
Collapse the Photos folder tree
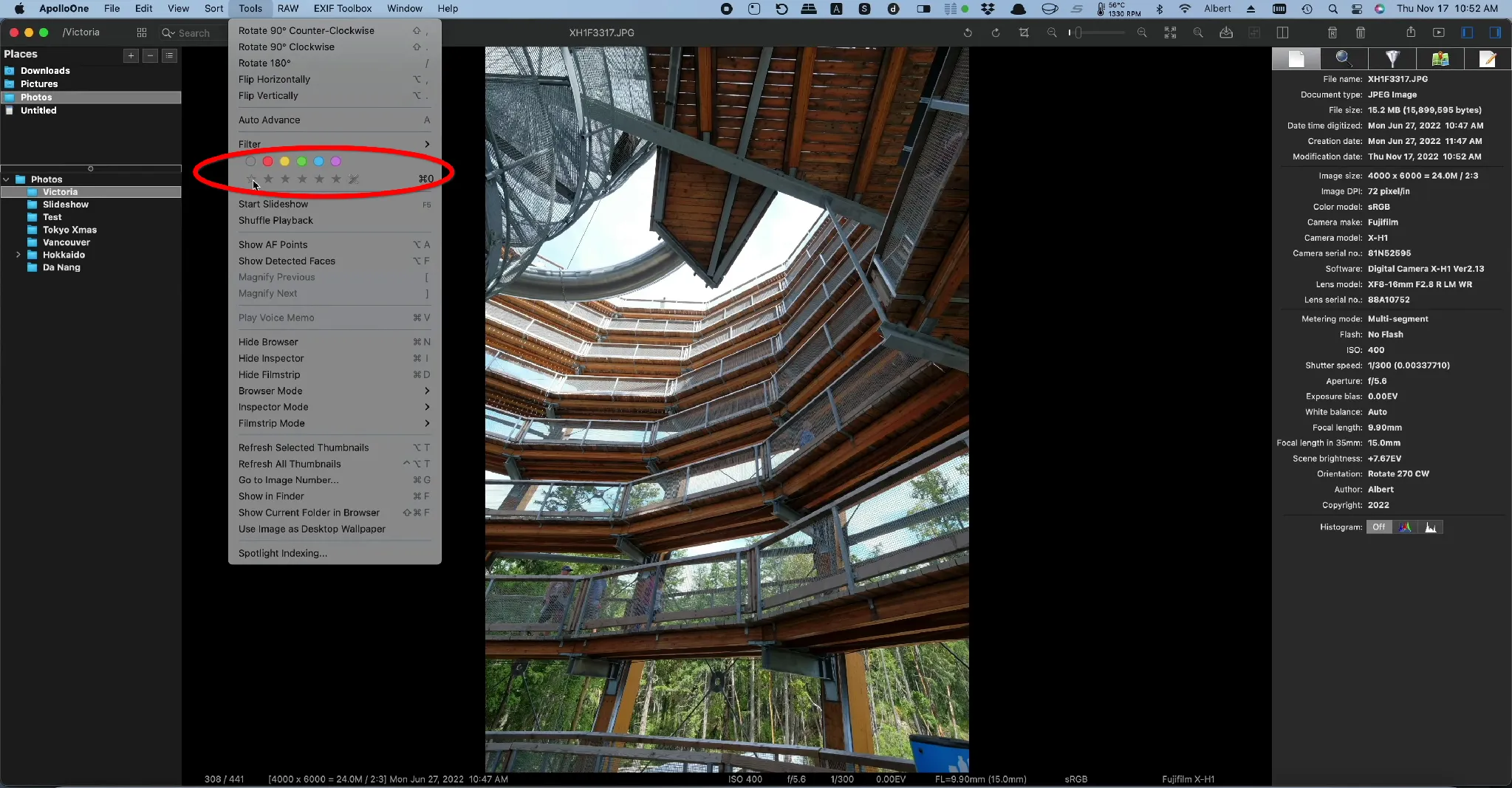(7, 179)
